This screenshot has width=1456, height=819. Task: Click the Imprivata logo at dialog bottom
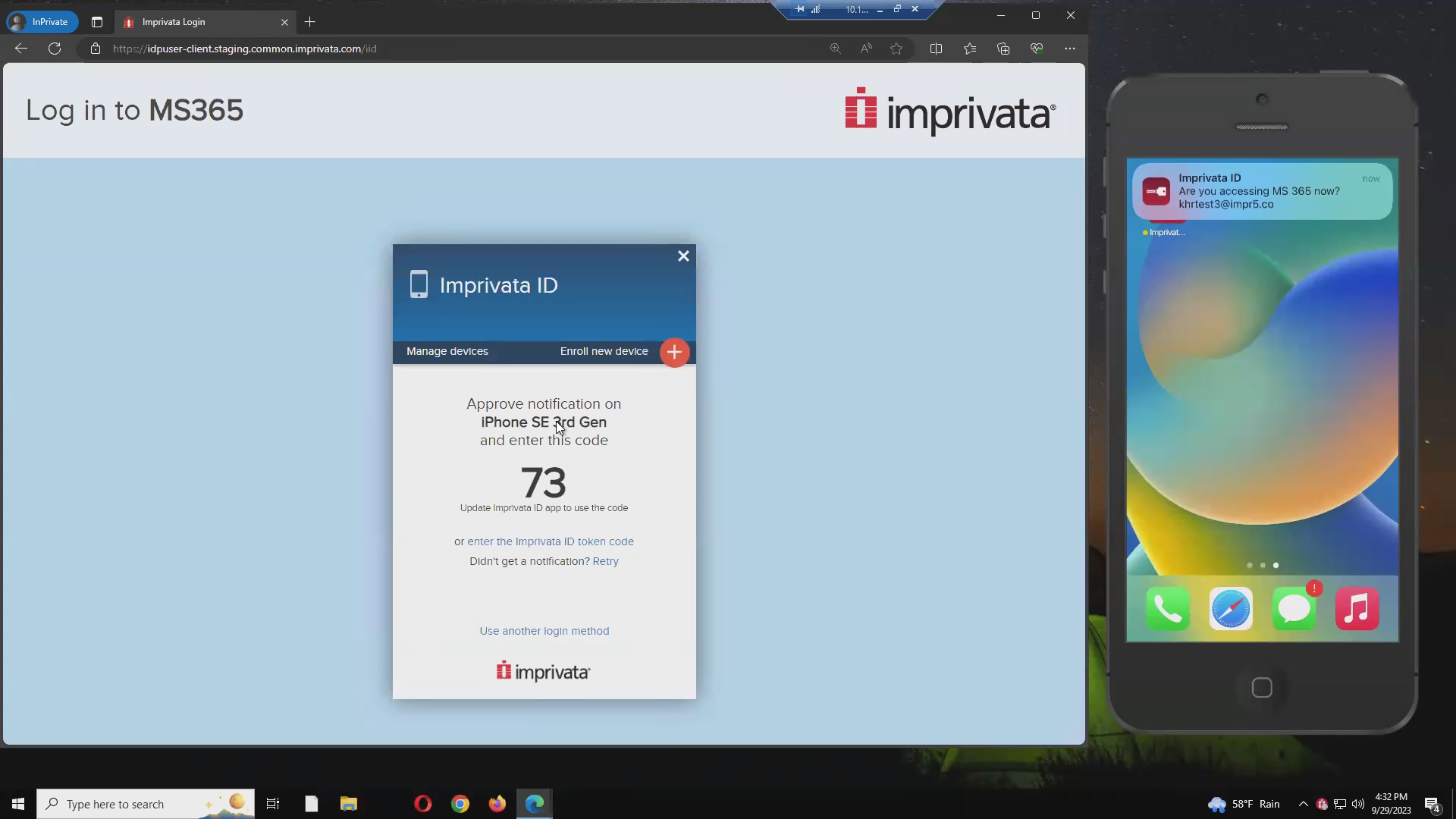coord(544,671)
